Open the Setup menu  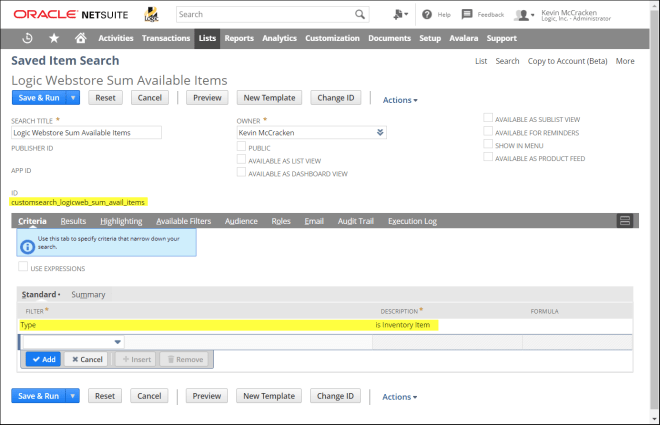430,38
